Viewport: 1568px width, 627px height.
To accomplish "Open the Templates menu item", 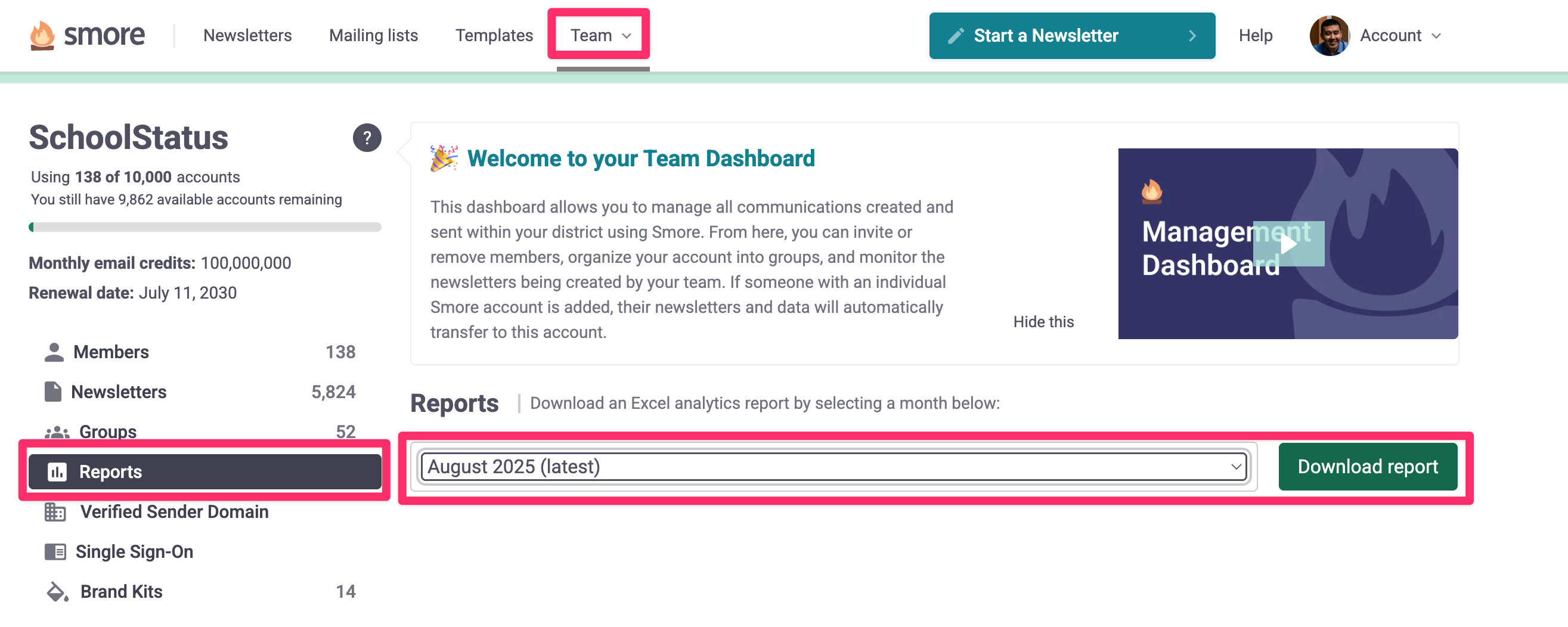I will [x=494, y=35].
